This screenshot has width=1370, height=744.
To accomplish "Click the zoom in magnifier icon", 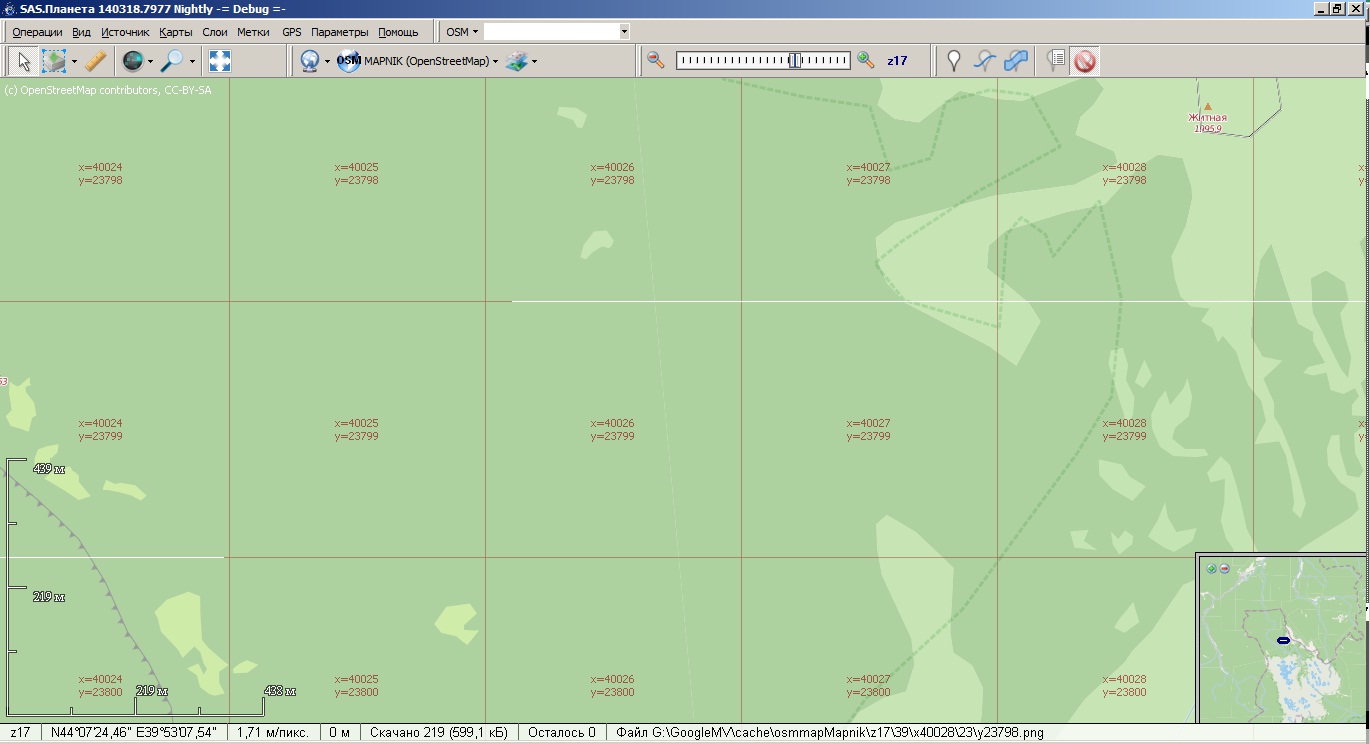I will coord(866,60).
